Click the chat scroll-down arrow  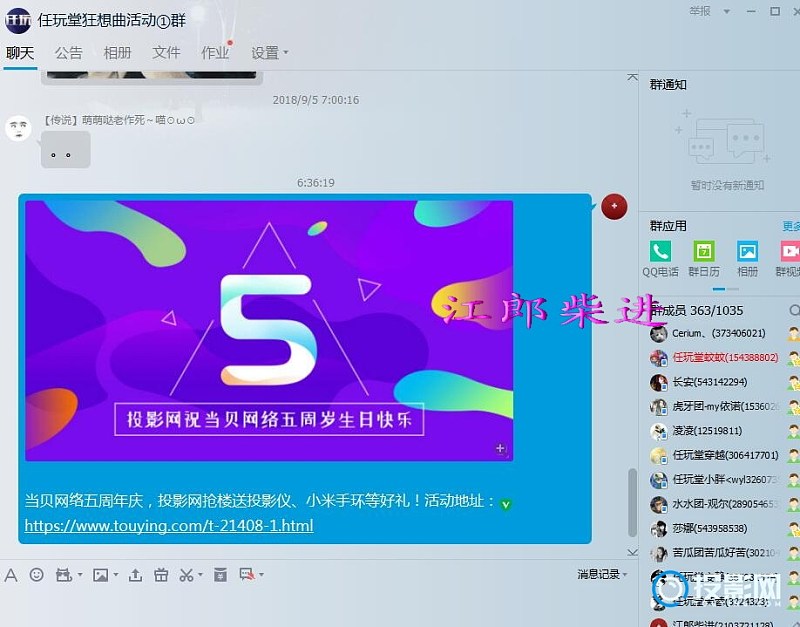(x=633, y=552)
